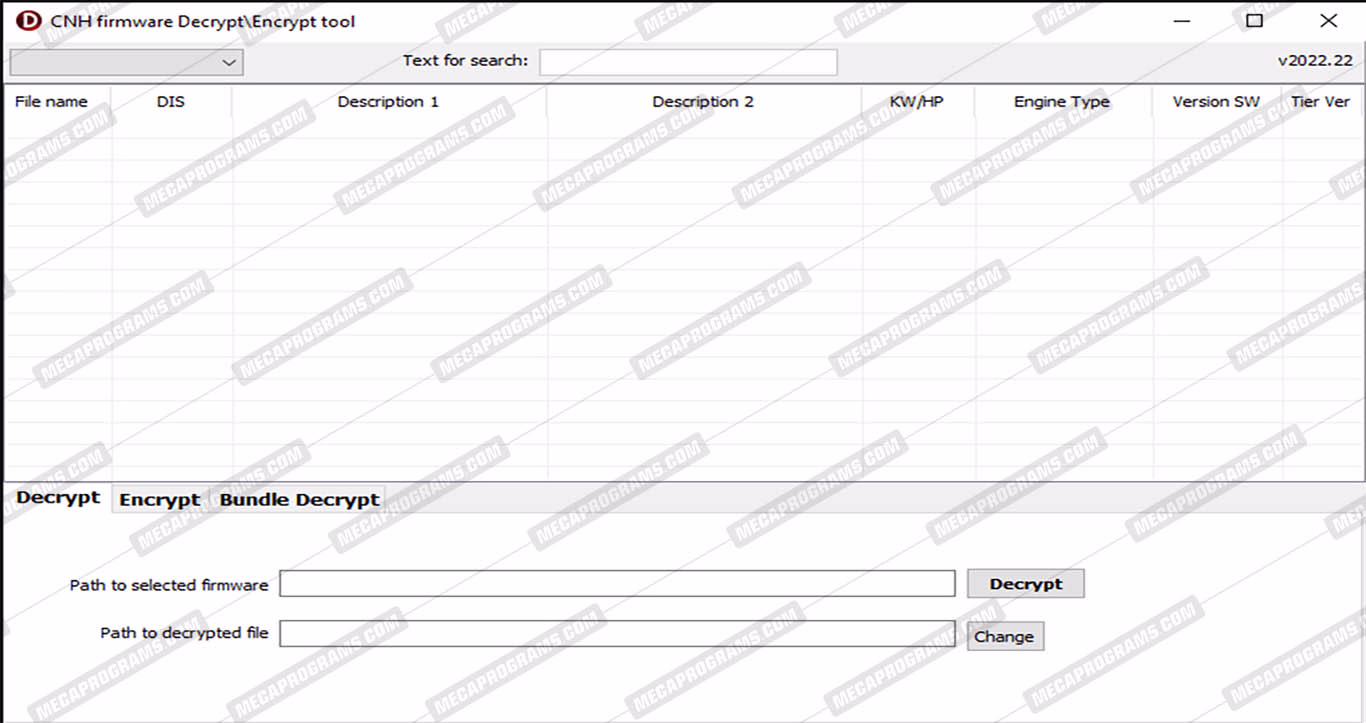The width and height of the screenshot is (1366, 723).
Task: Sort by the File name column header
Action: (51, 102)
